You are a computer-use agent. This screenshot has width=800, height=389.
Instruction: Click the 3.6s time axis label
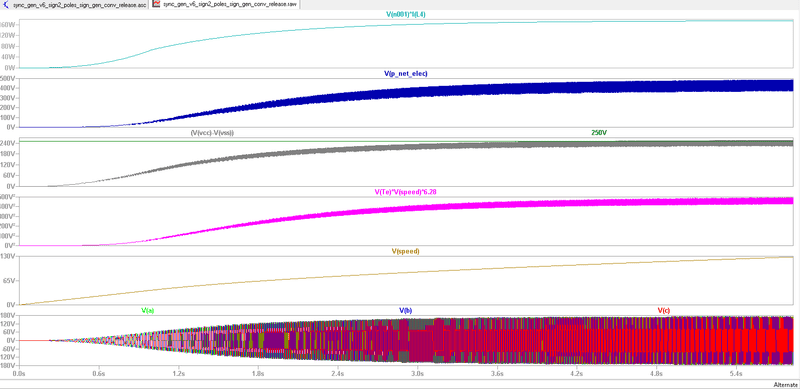click(497, 374)
